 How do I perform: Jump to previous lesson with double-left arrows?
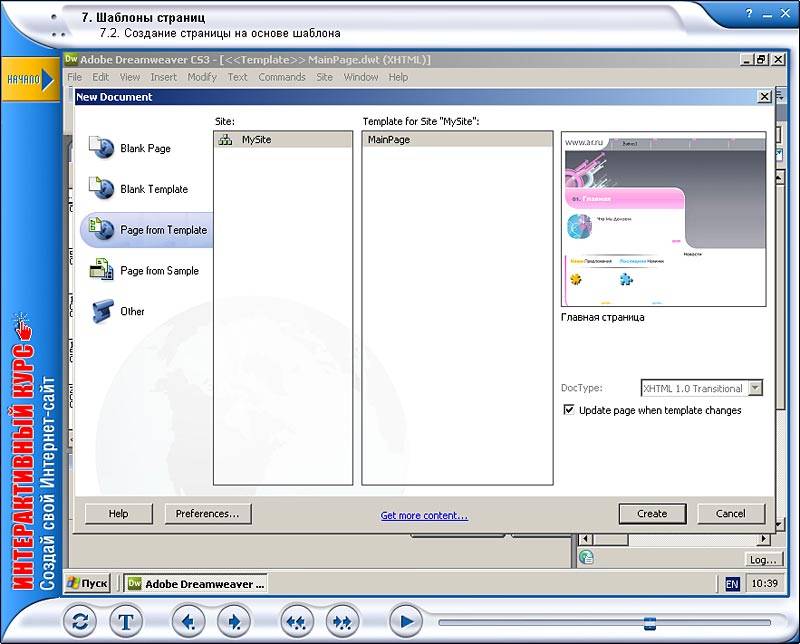click(x=296, y=621)
